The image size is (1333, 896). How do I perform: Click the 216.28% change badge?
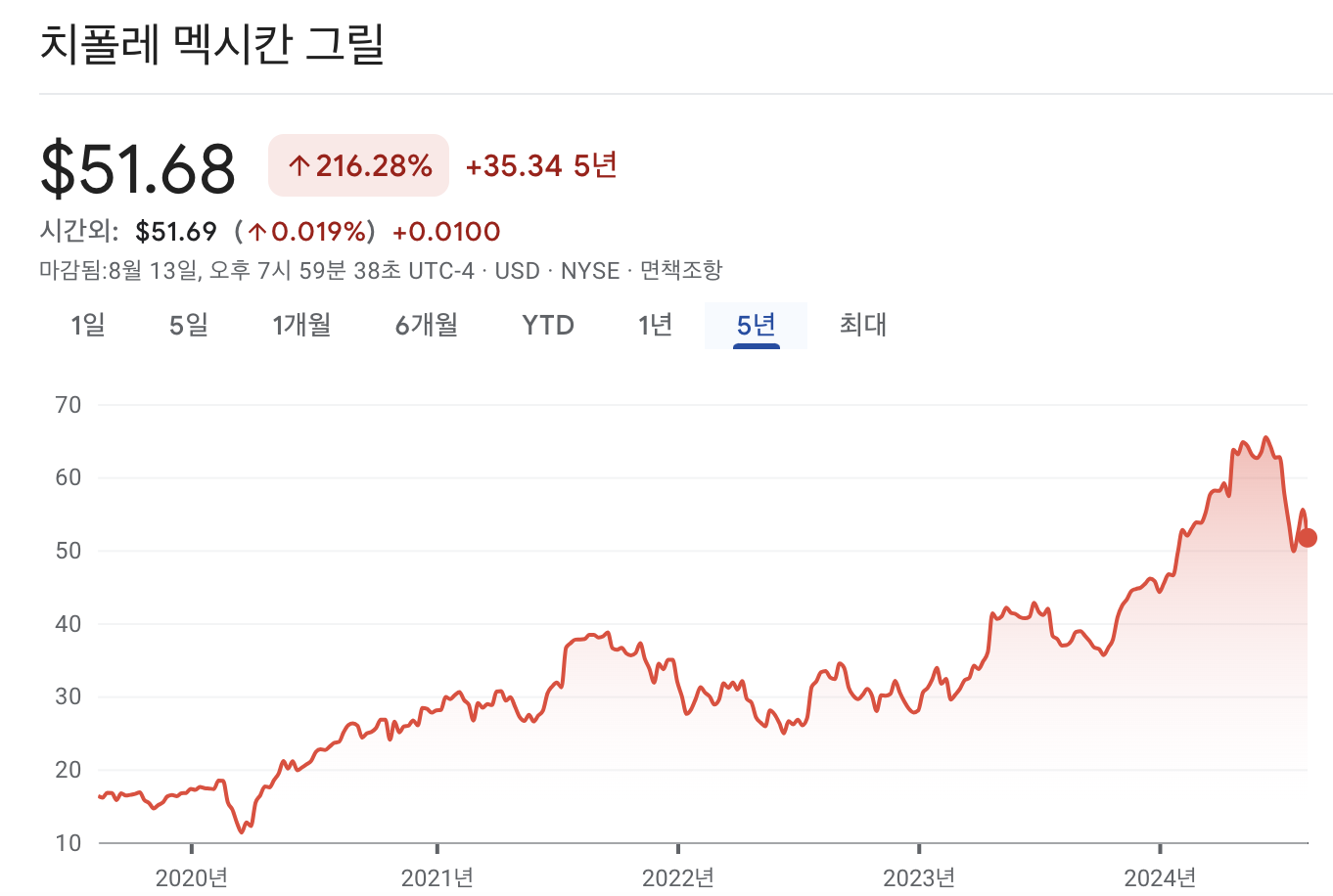point(357,165)
